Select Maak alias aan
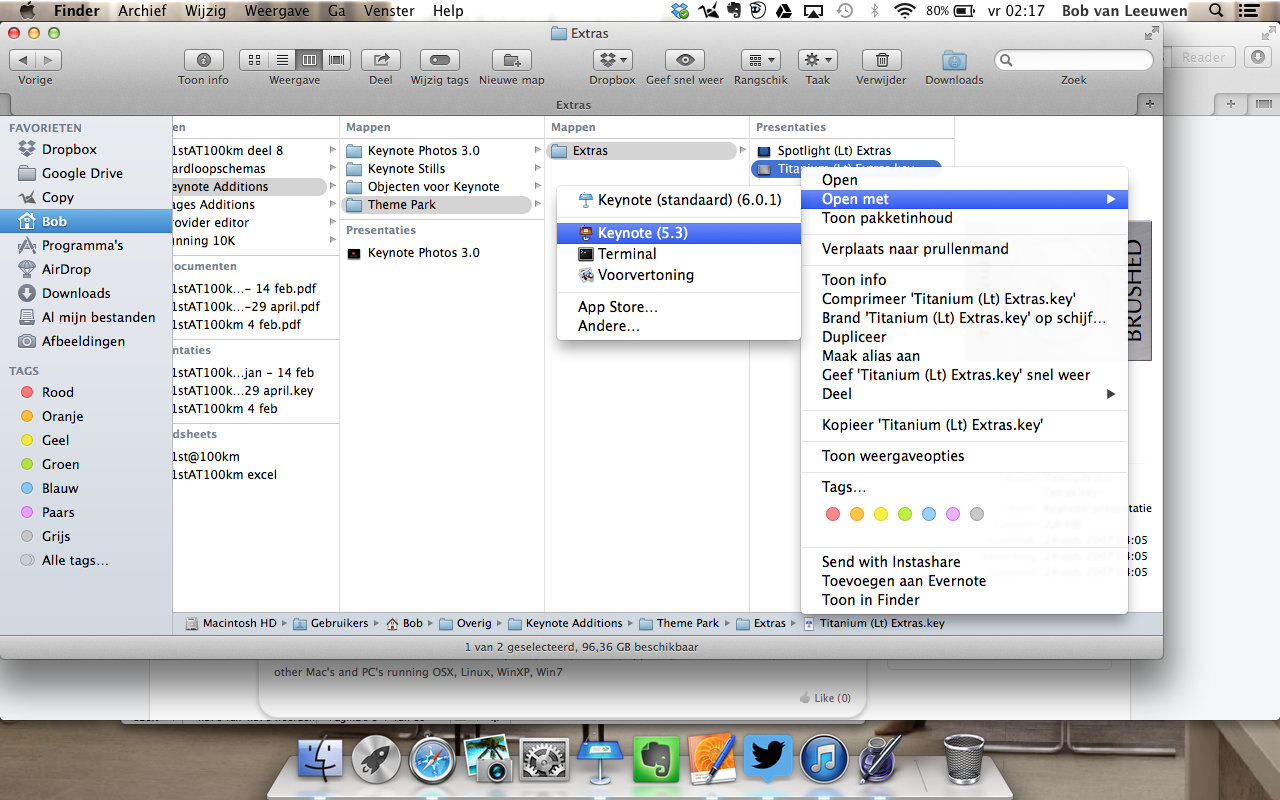The height and width of the screenshot is (800, 1280). click(964, 356)
